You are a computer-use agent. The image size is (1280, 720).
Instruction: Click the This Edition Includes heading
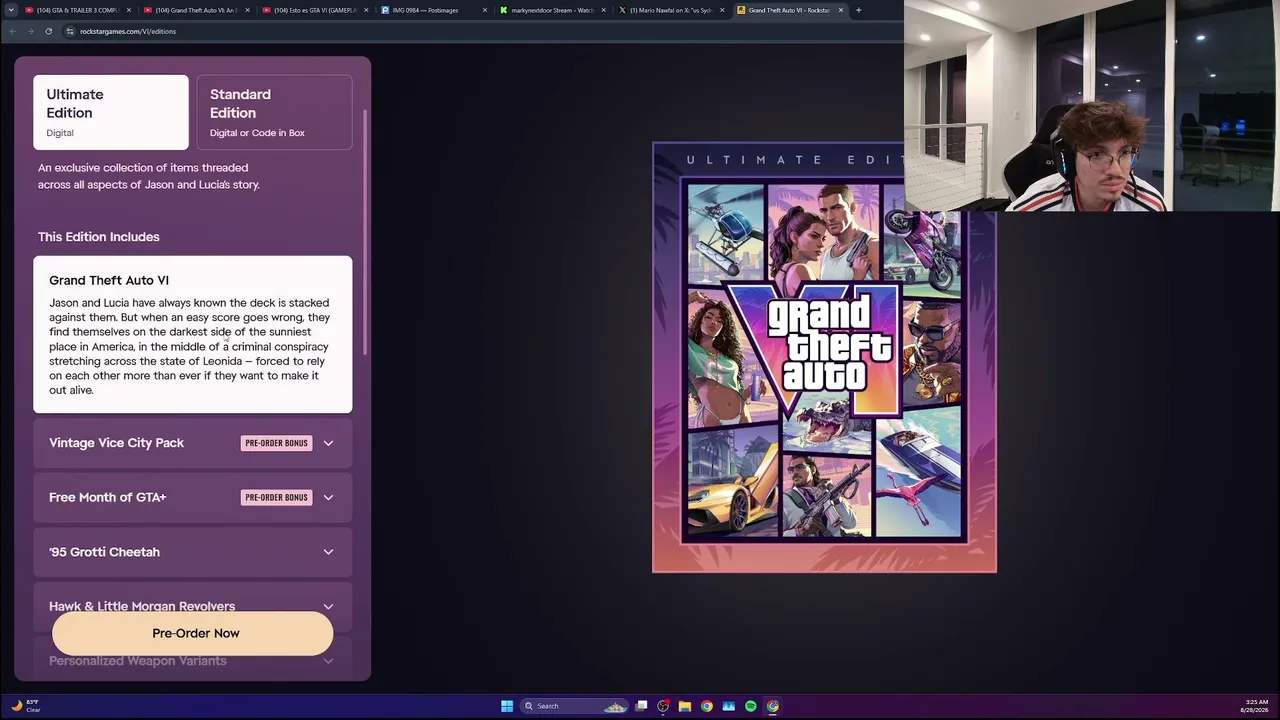point(99,237)
